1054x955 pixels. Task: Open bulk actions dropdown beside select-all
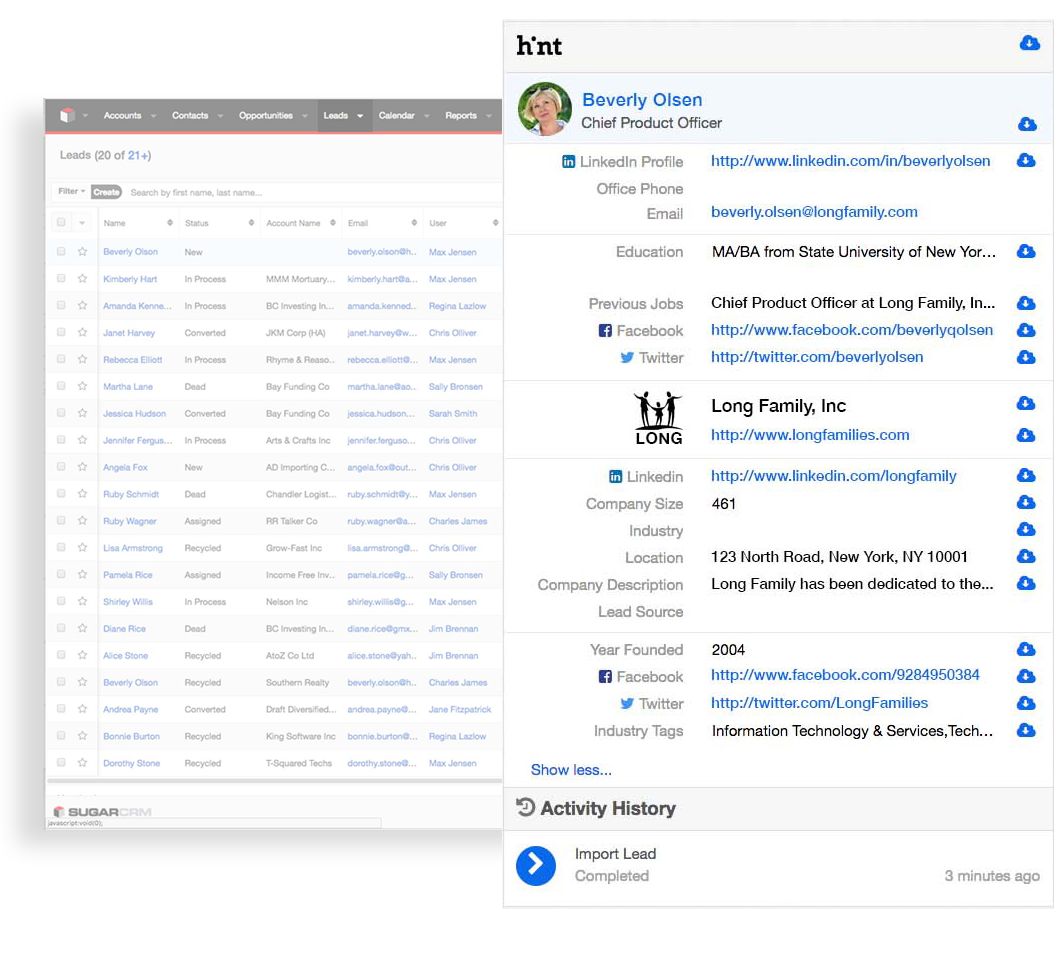pos(82,223)
